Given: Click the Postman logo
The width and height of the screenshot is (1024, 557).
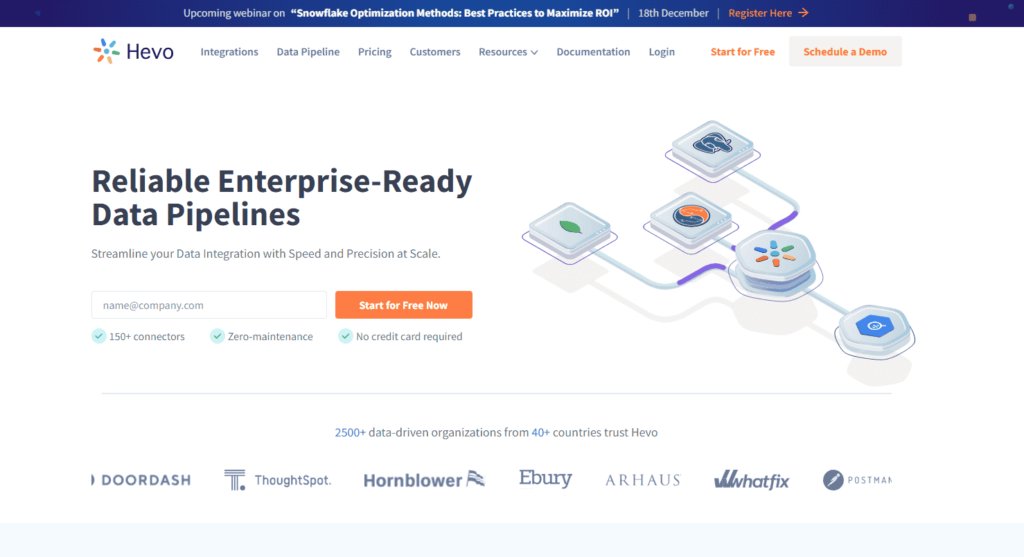Looking at the screenshot, I should pyautogui.click(x=857, y=480).
